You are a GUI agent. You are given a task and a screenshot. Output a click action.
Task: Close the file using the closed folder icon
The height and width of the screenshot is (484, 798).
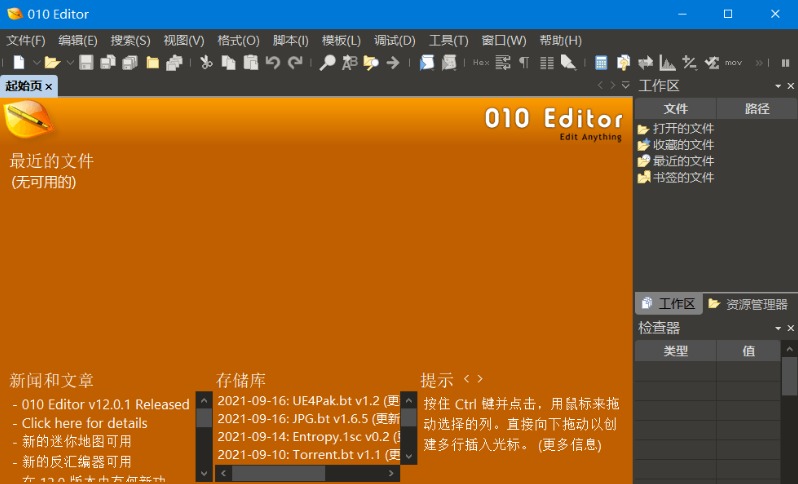pyautogui.click(x=153, y=63)
